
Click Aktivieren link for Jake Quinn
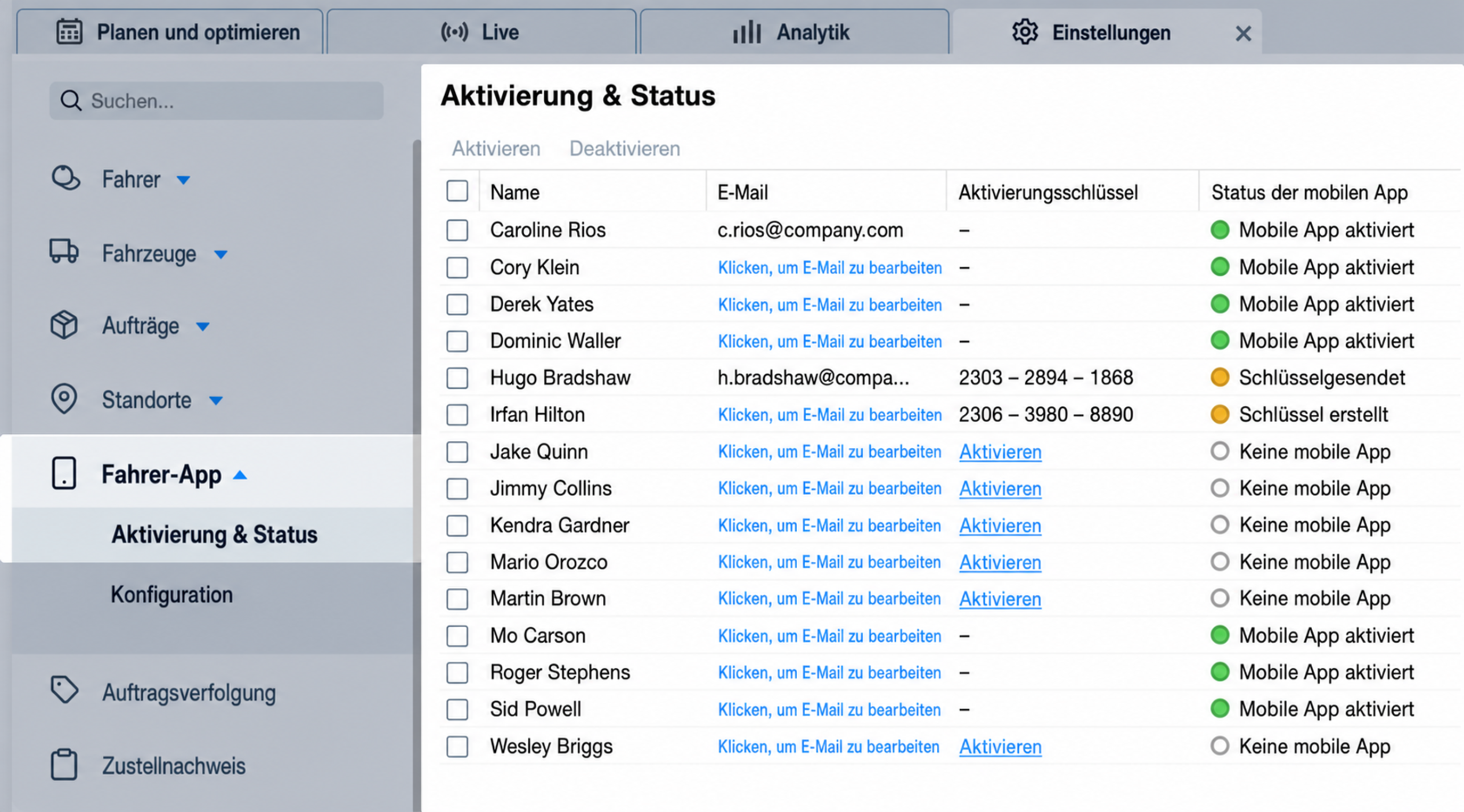click(1000, 452)
